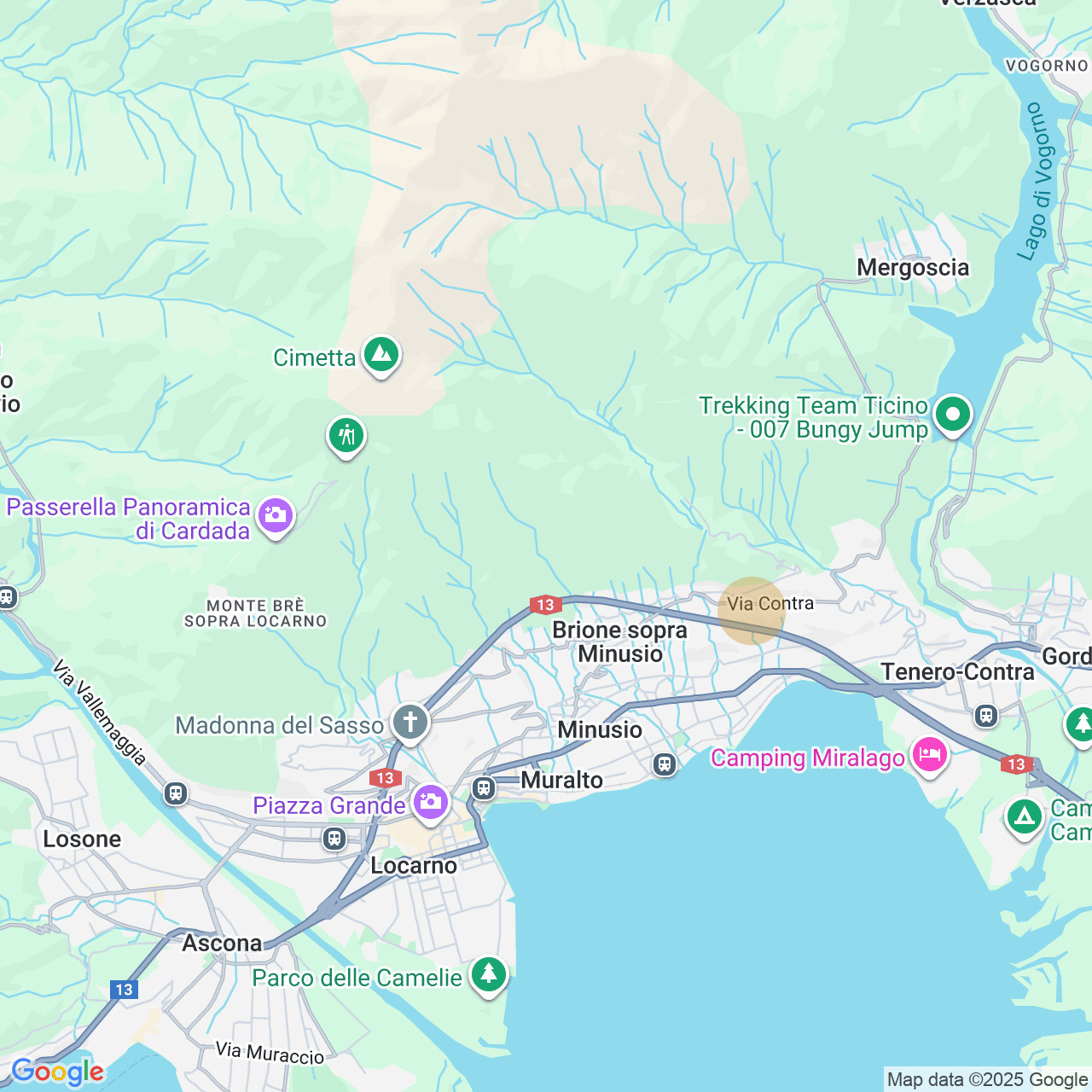The image size is (1092, 1092).
Task: Open the Passerella Panoramica di Cardada camera marker
Action: tap(276, 516)
